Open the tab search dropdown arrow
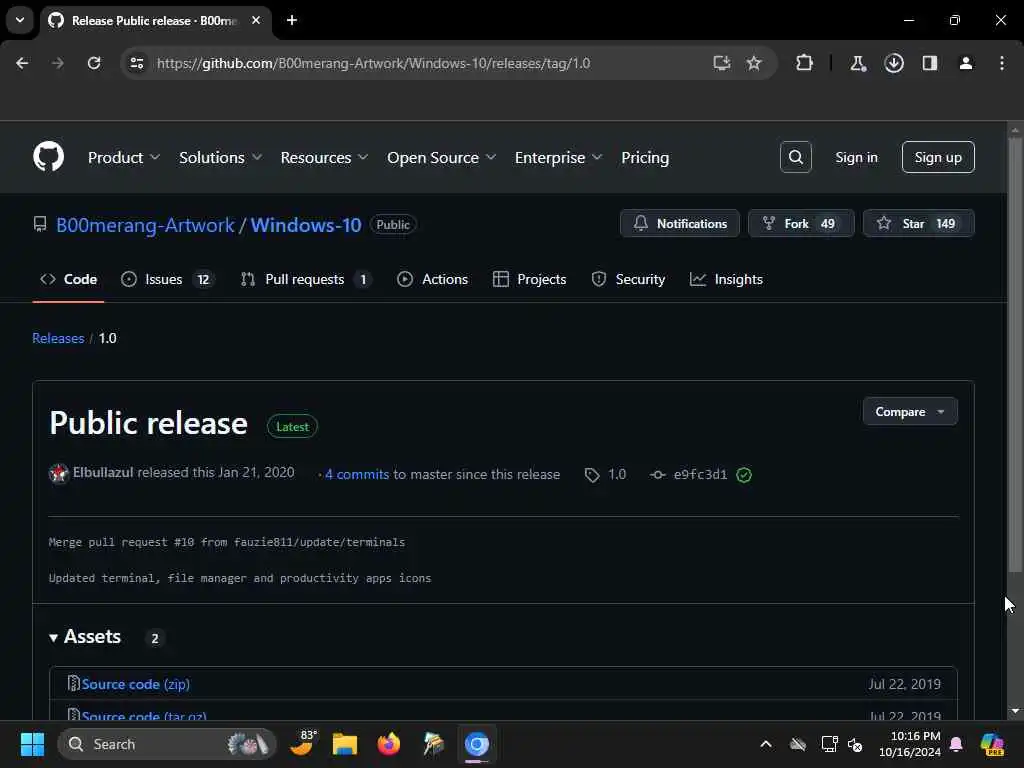The height and width of the screenshot is (768, 1024). [20, 20]
